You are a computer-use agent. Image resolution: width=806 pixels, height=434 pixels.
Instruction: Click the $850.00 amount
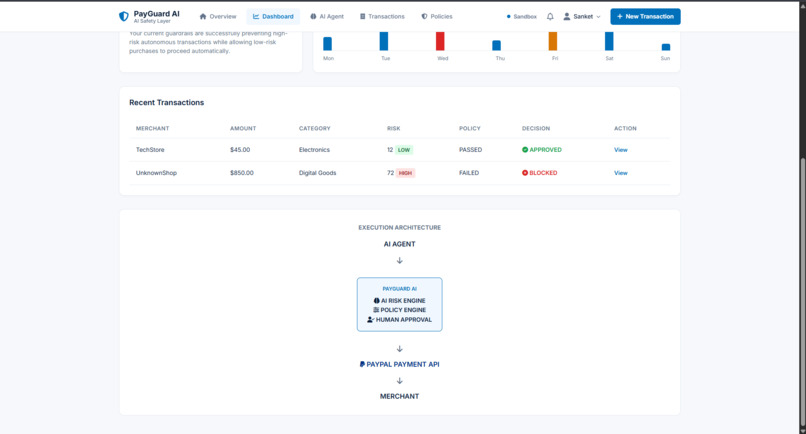[x=242, y=173]
